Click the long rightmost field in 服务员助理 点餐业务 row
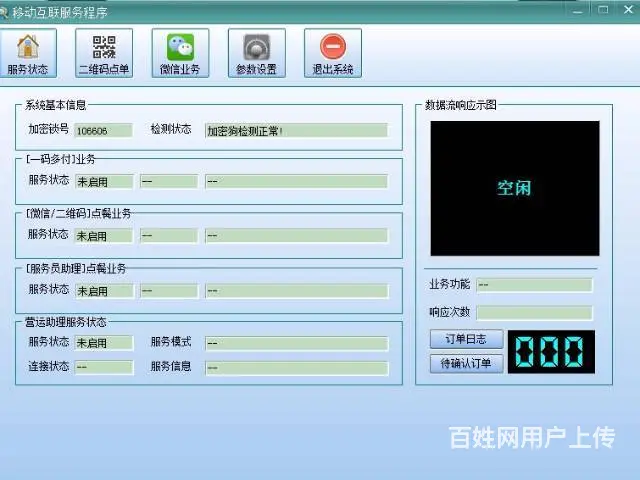This screenshot has height=480, width=640. click(296, 291)
